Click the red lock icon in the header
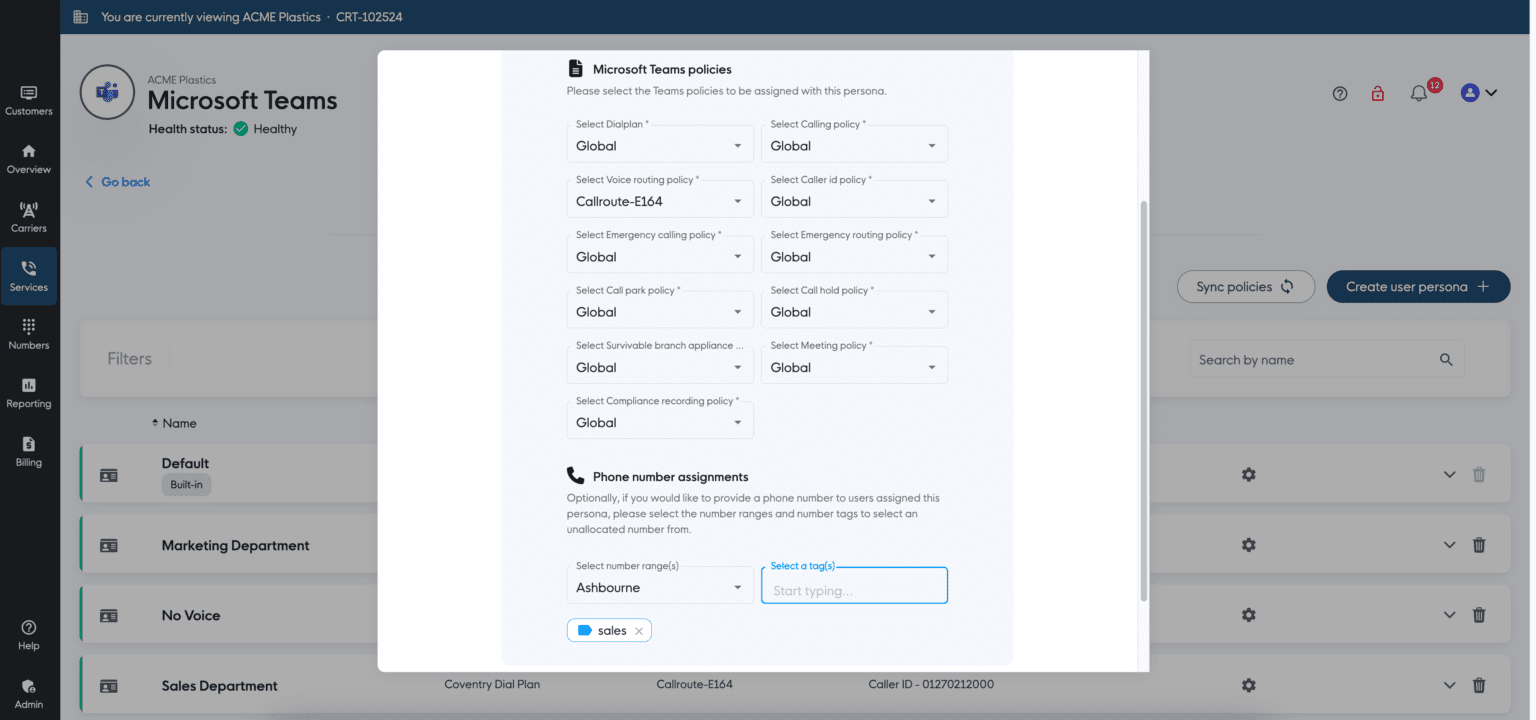Screen dimensions: 1536x720 (1378, 92)
